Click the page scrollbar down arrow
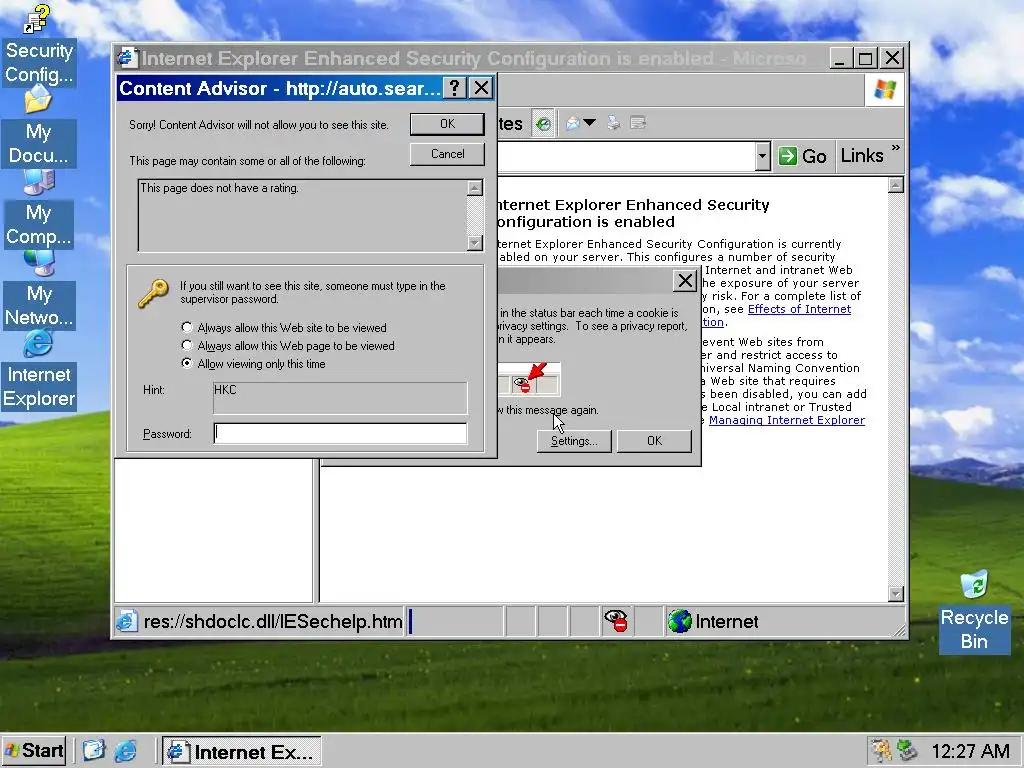Viewport: 1024px width, 768px height. pos(896,594)
